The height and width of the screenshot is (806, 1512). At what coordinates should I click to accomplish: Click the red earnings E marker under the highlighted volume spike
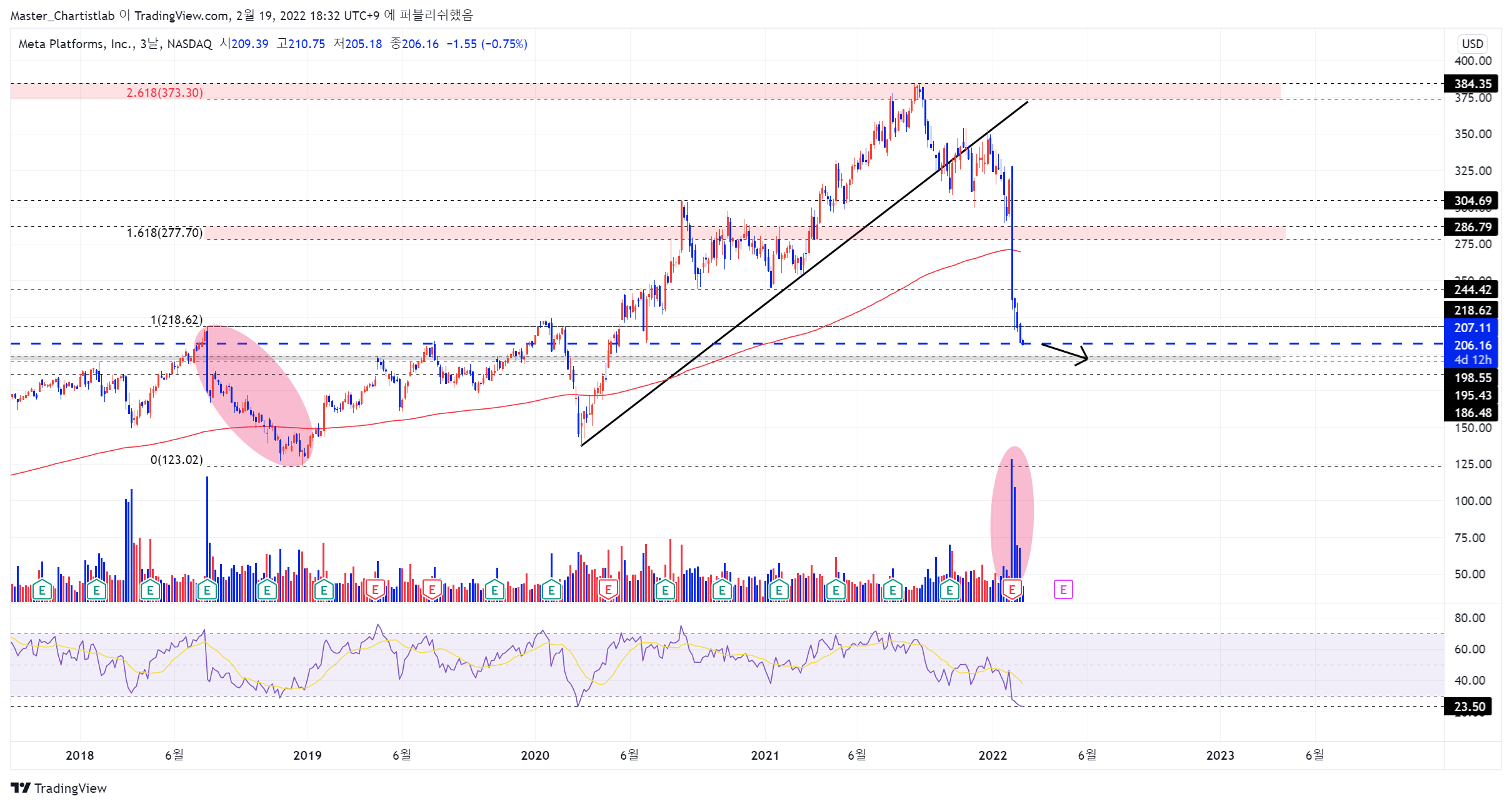(x=1012, y=589)
